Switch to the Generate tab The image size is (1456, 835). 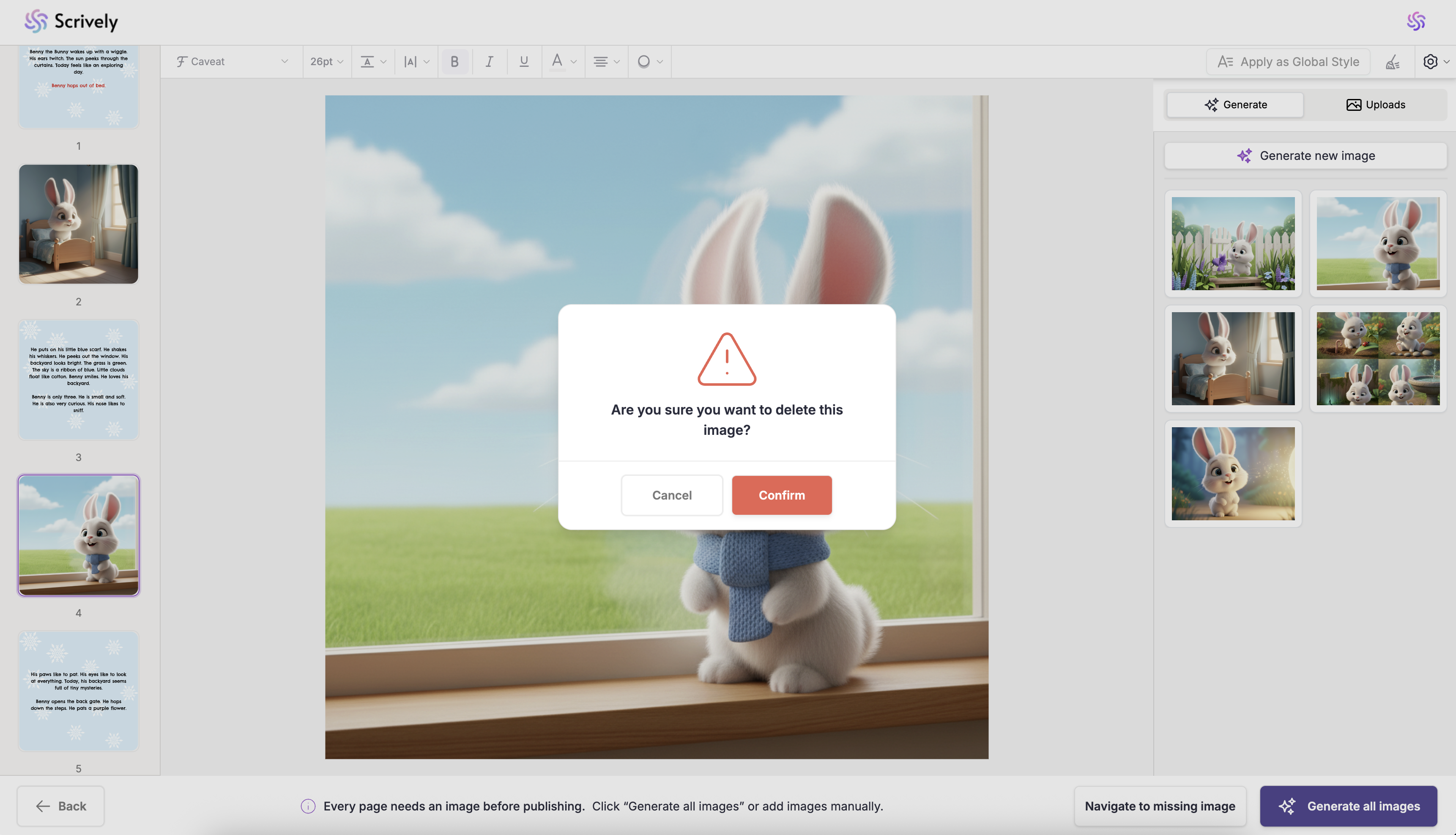click(1235, 104)
